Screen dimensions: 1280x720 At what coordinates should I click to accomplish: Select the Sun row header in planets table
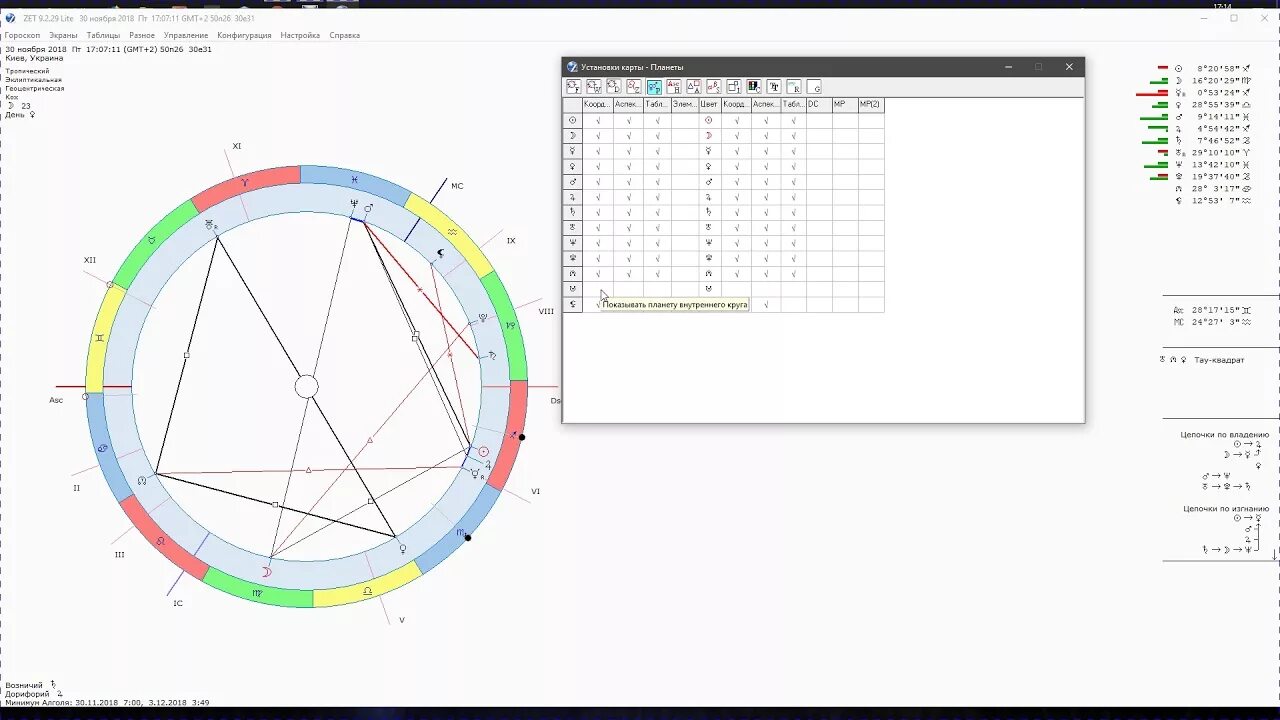click(573, 120)
